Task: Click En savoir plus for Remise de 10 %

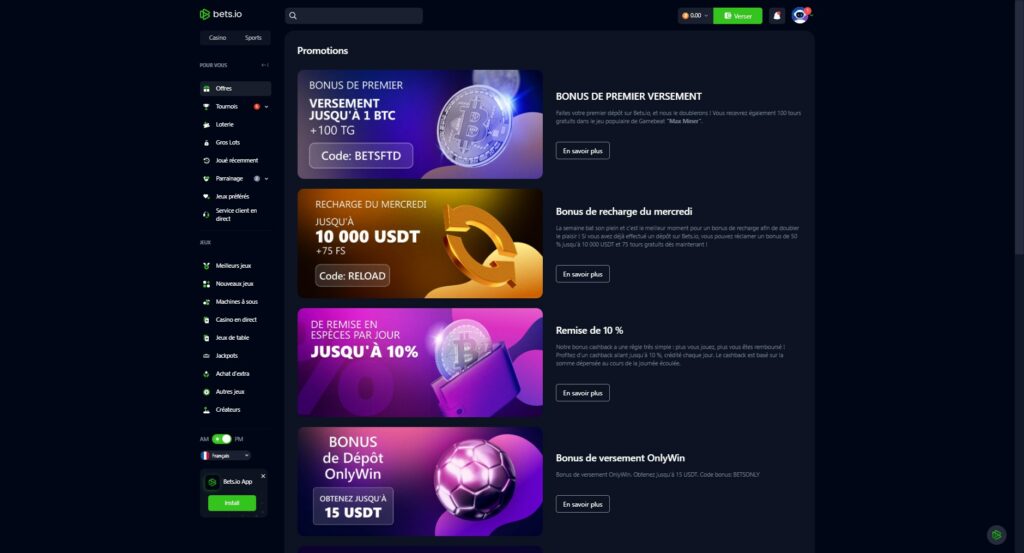Action: tap(583, 393)
